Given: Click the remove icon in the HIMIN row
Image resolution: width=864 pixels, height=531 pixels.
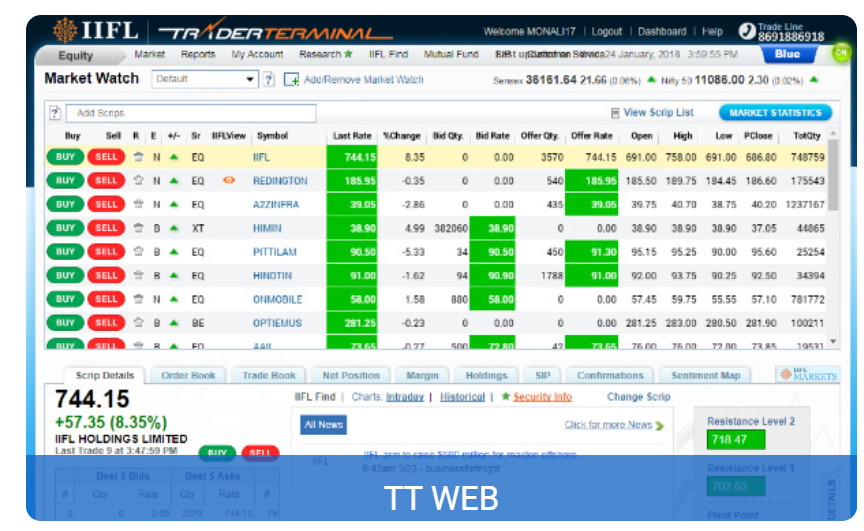Looking at the screenshot, I should click(139, 228).
